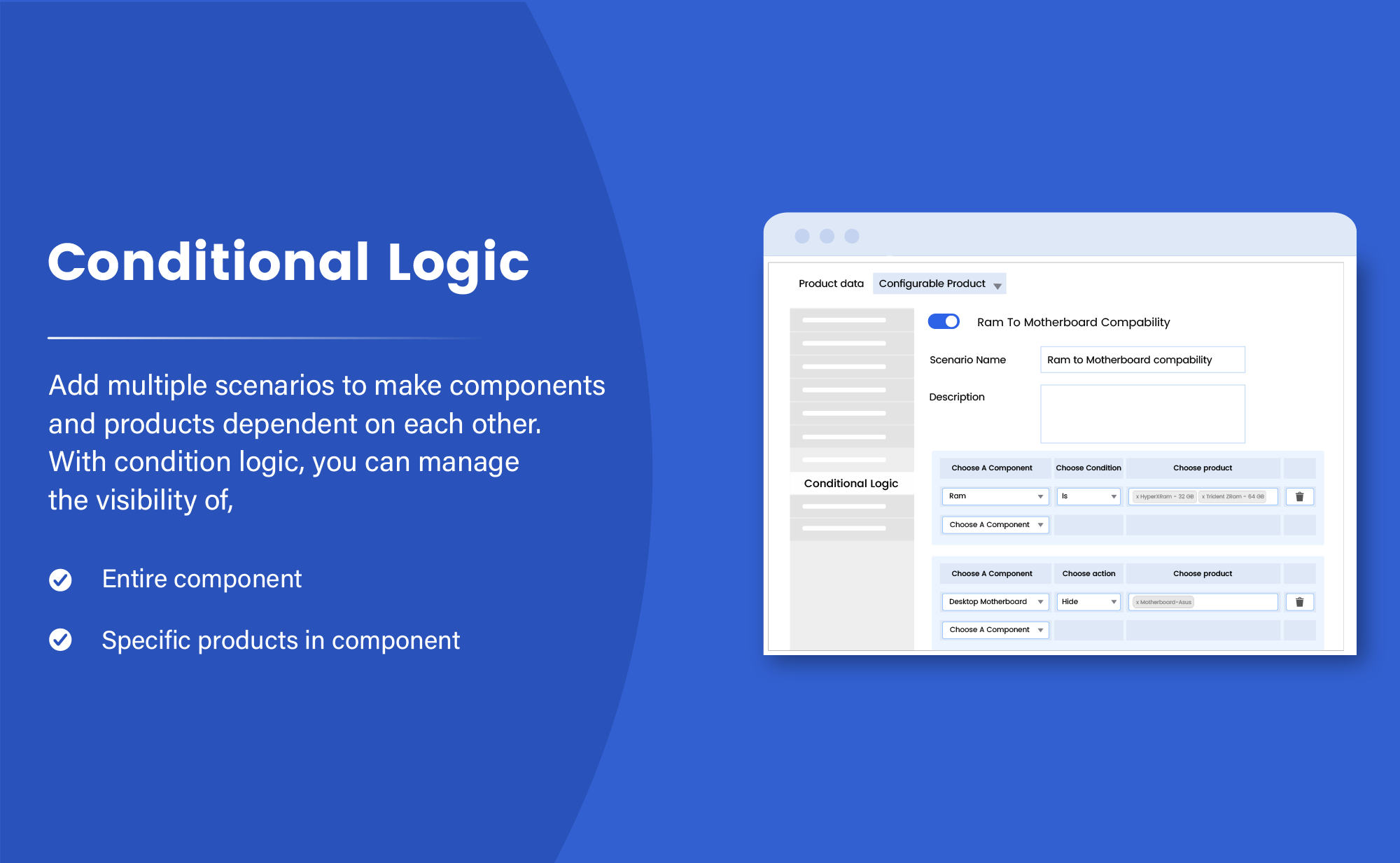This screenshot has height=863, width=1400.
Task: Open the Configurable Product dropdown
Action: (x=939, y=283)
